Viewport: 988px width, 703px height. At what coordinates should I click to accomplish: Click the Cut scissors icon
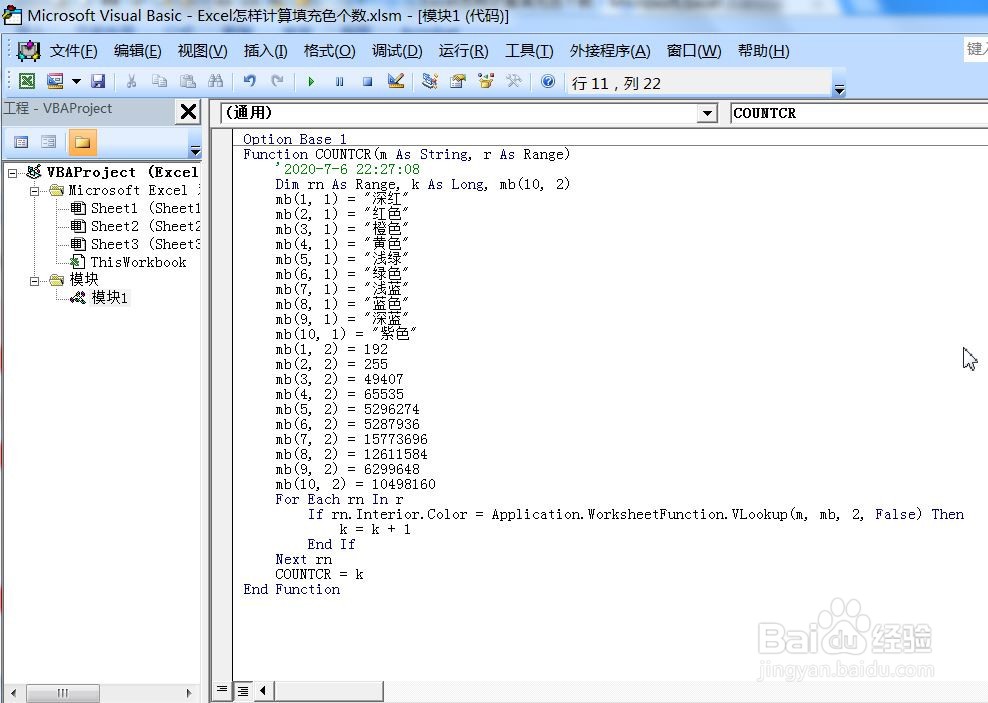(x=131, y=81)
